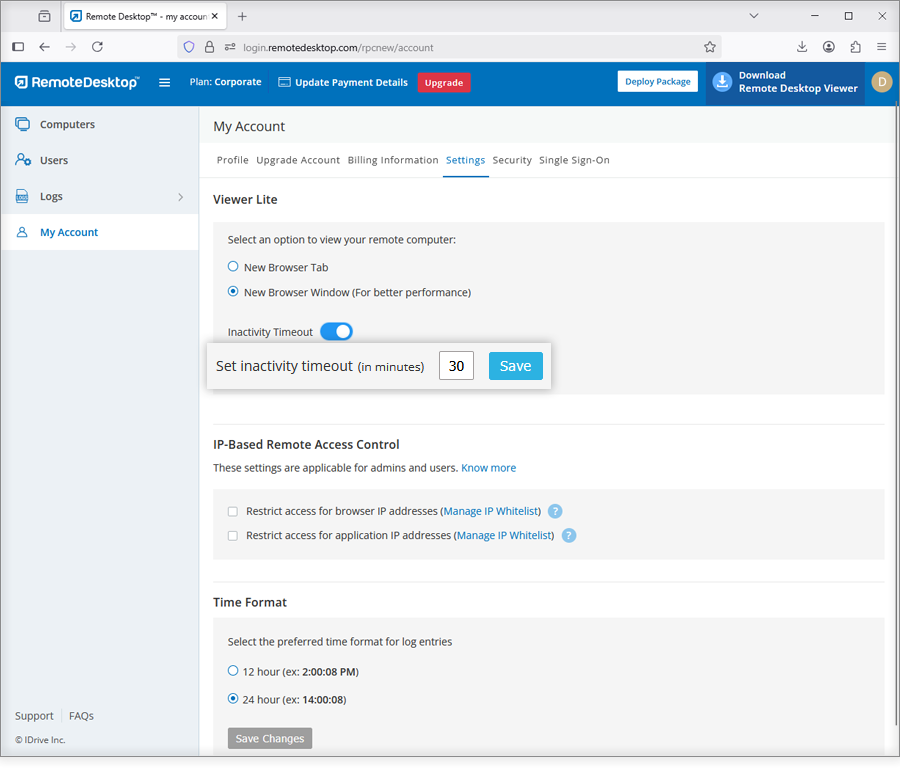This screenshot has width=900, height=768.
Task: Click the red Upgrade button
Action: point(443,83)
